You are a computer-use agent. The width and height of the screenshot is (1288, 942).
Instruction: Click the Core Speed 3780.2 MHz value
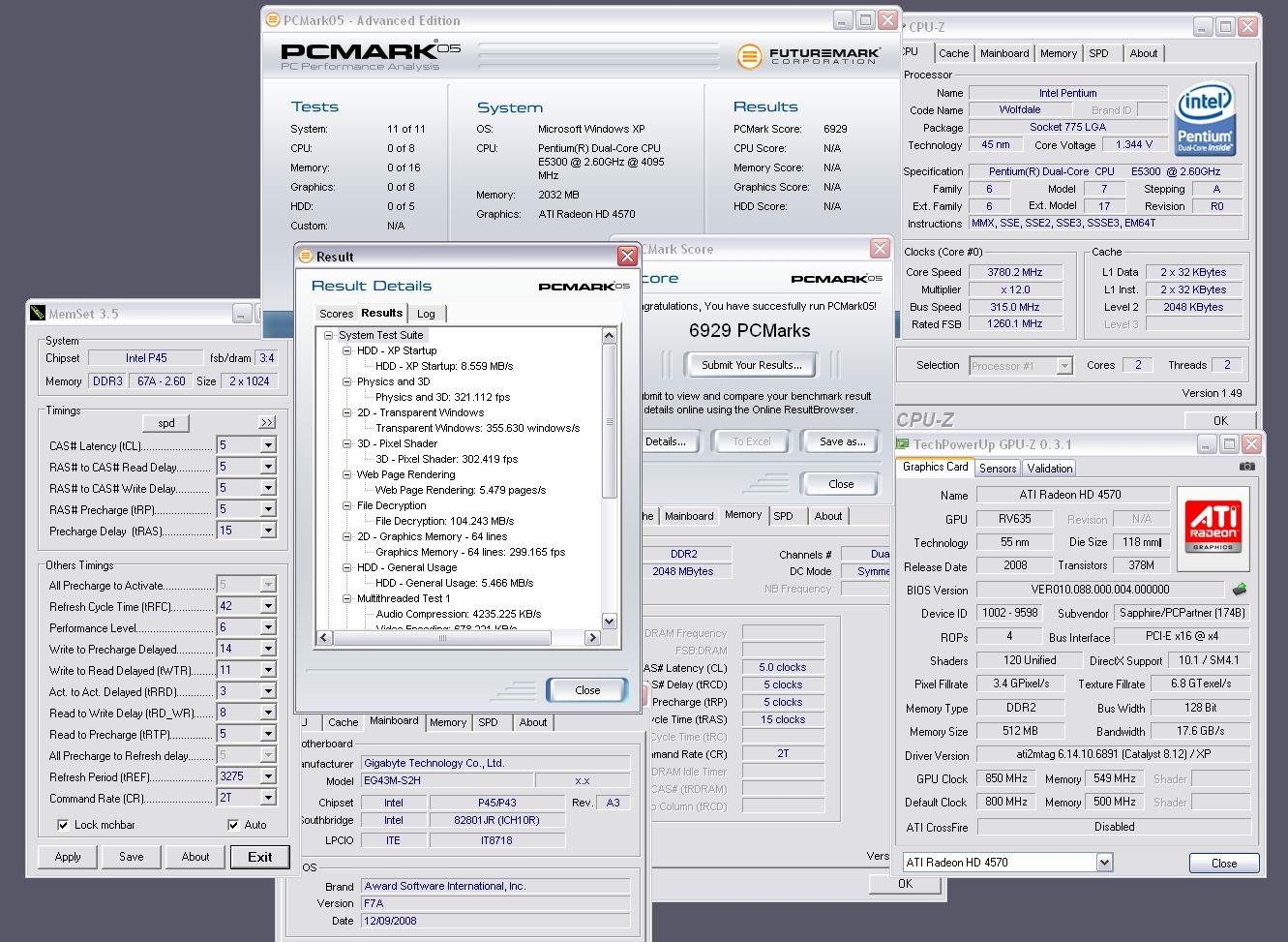[x=1015, y=272]
